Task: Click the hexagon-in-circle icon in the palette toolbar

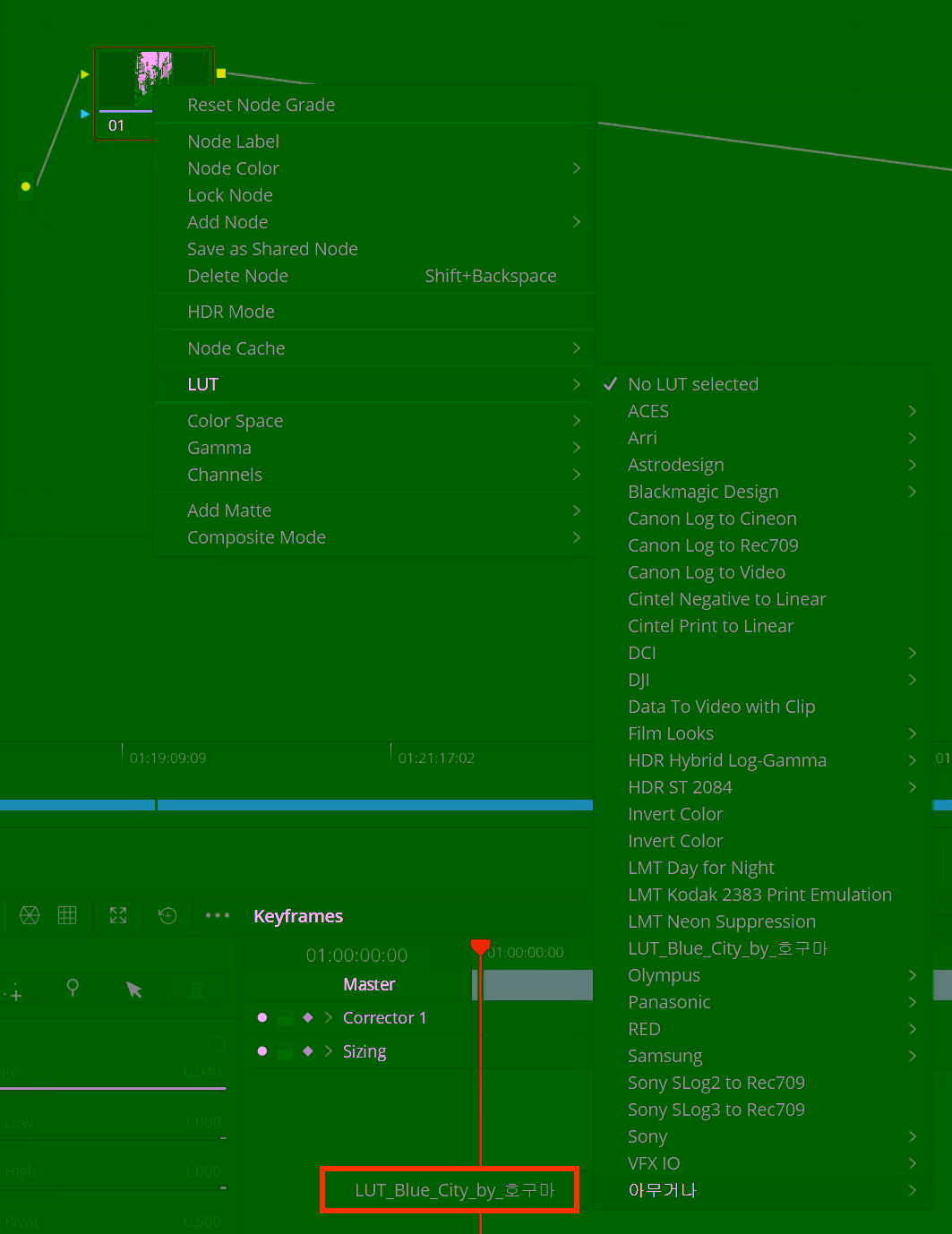Action: [x=30, y=914]
